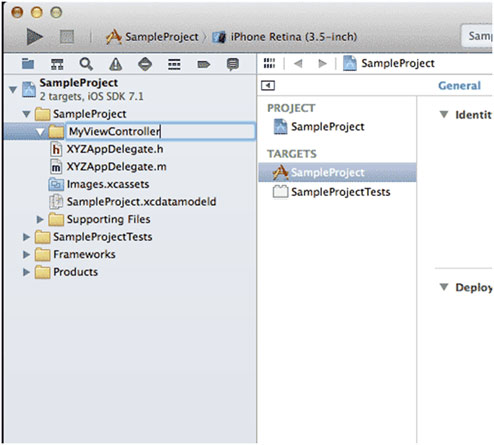Choose the iPhone Retina (3.5-inch) destination
Viewport: 494px width, 445px height.
(x=294, y=37)
